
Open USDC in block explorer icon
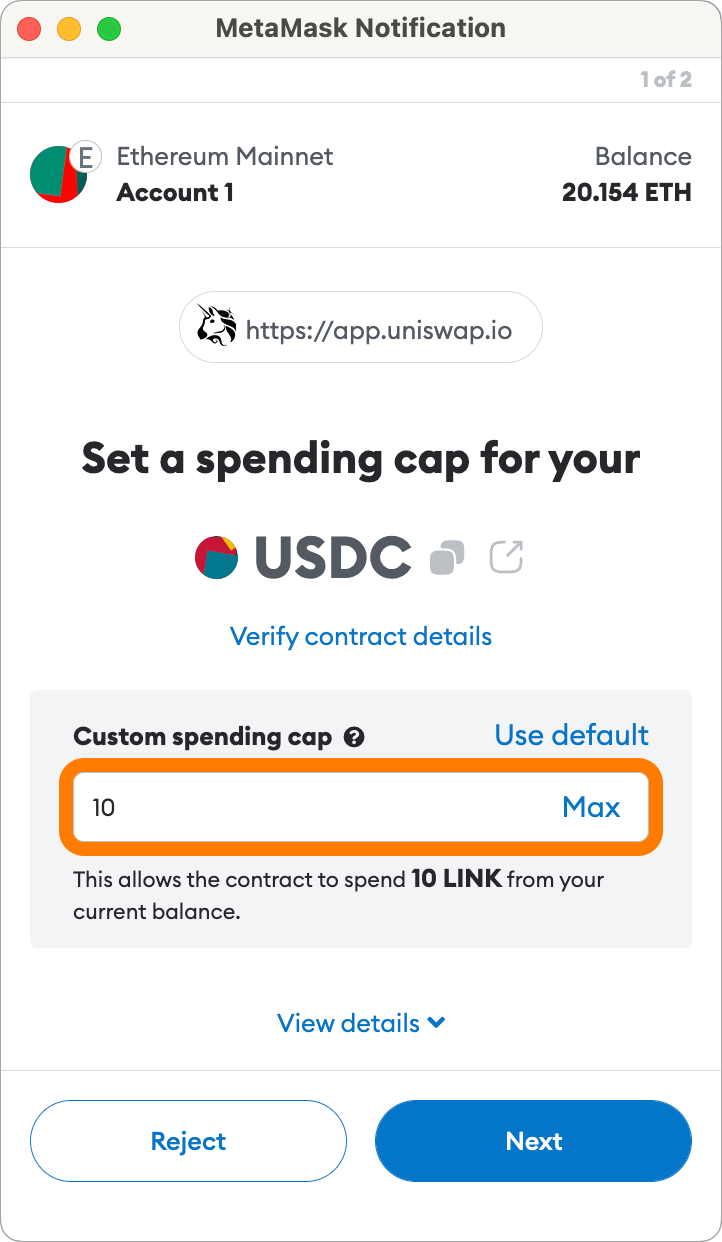(507, 557)
